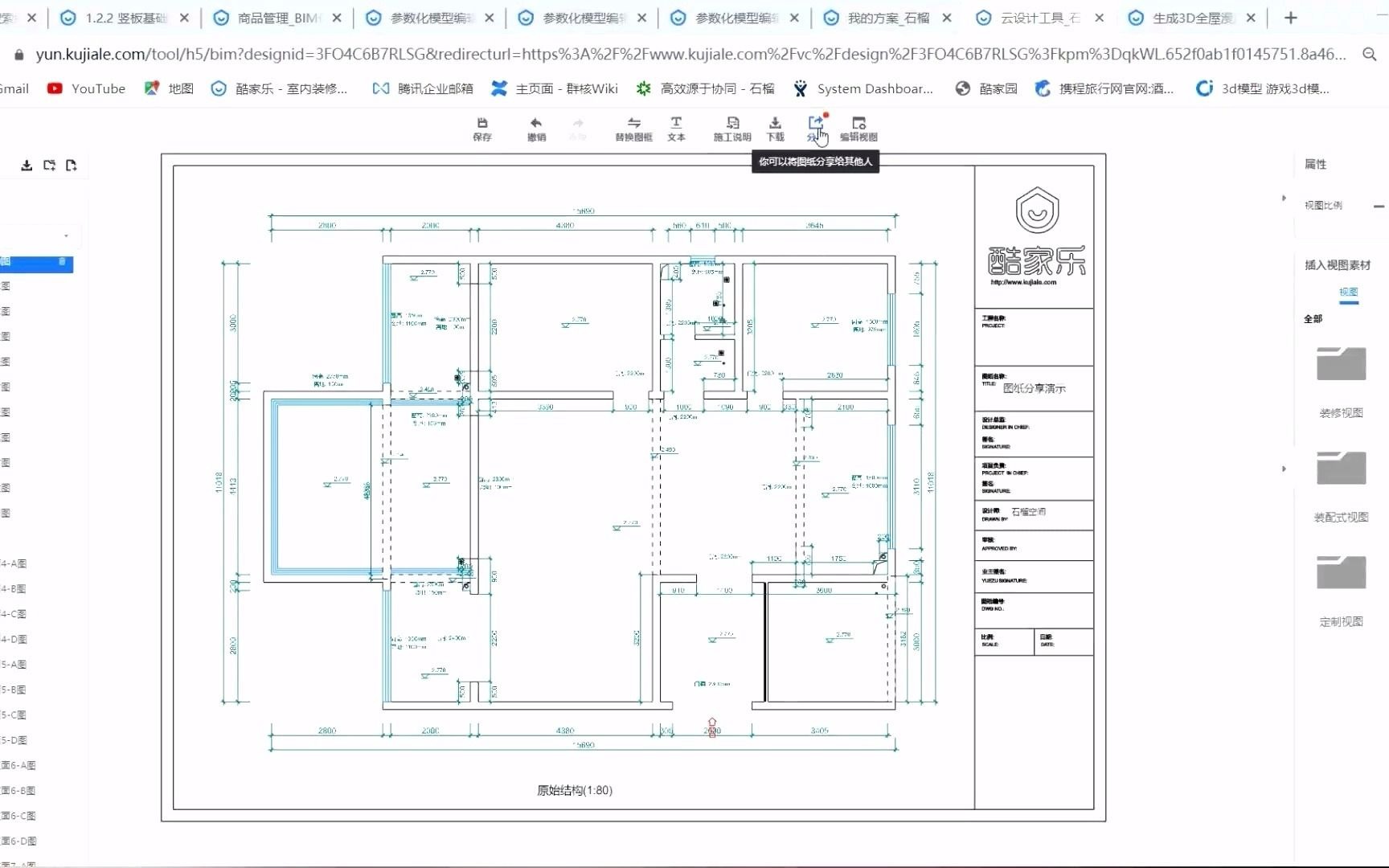This screenshot has width=1389, height=868.
Task: Click the URL address bar
Action: pyautogui.click(x=691, y=54)
